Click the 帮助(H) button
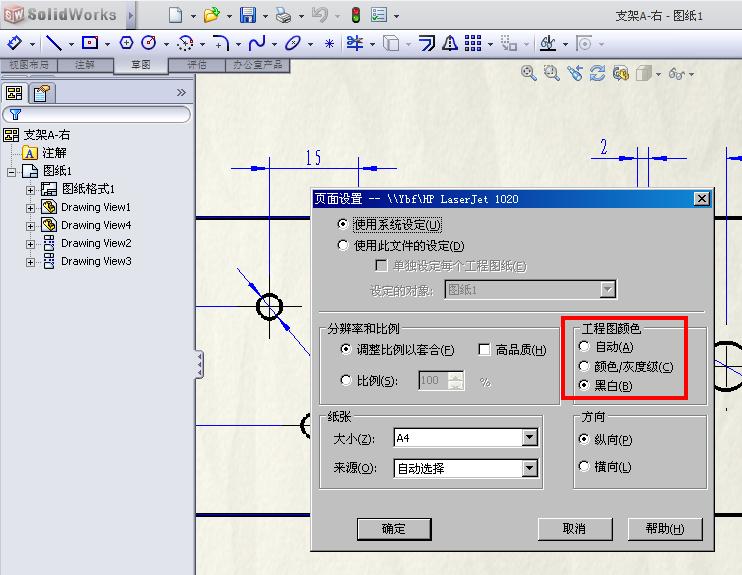The image size is (742, 575). [x=665, y=529]
